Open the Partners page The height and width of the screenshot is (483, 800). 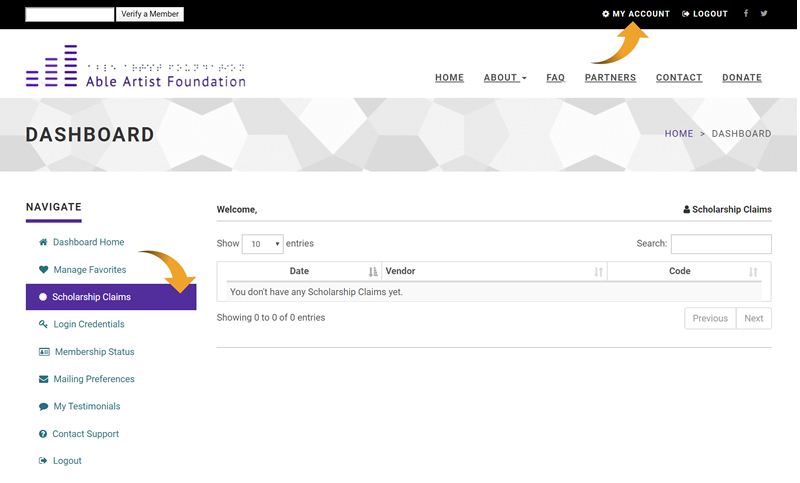point(610,78)
